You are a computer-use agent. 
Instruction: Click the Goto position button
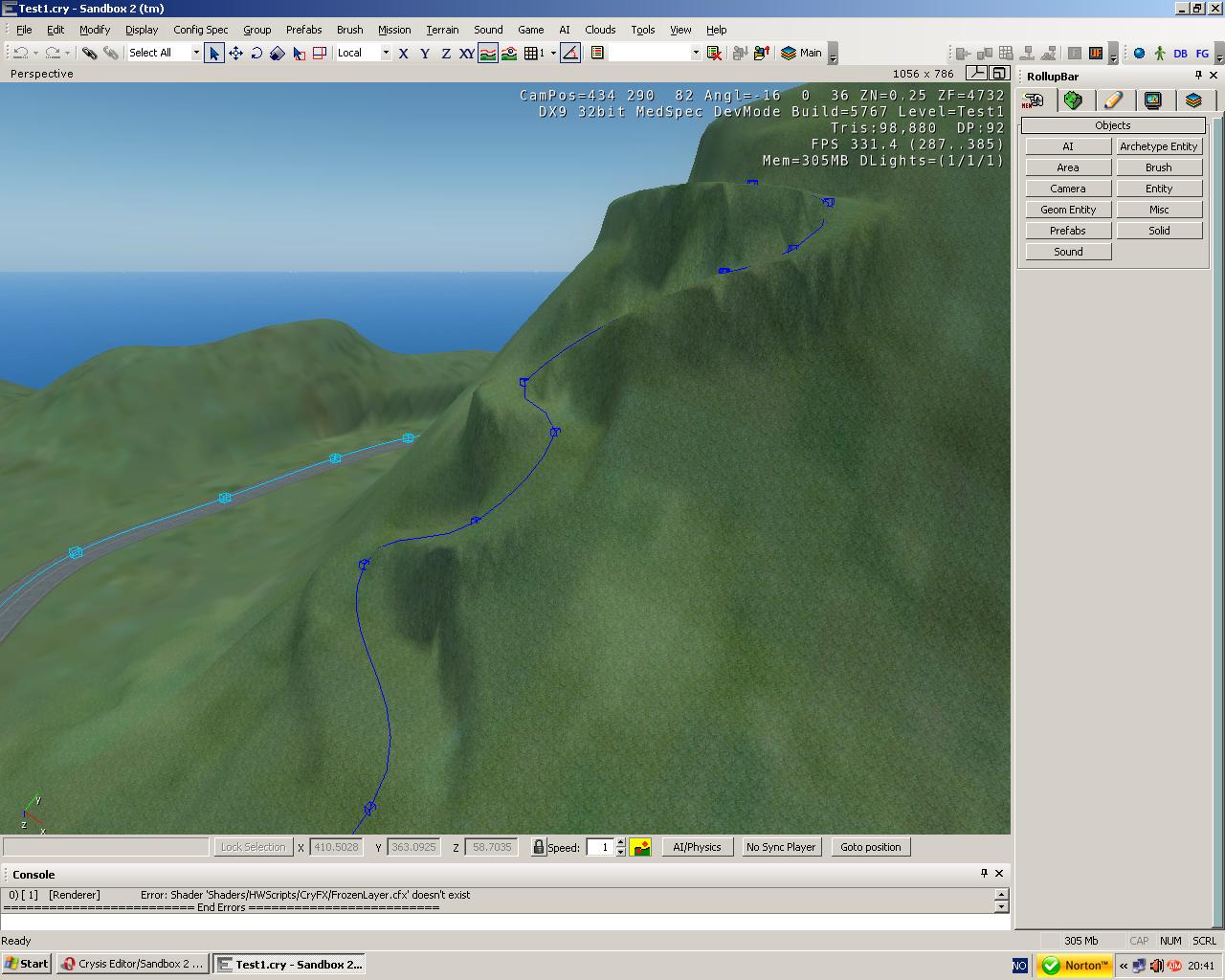tap(871, 847)
